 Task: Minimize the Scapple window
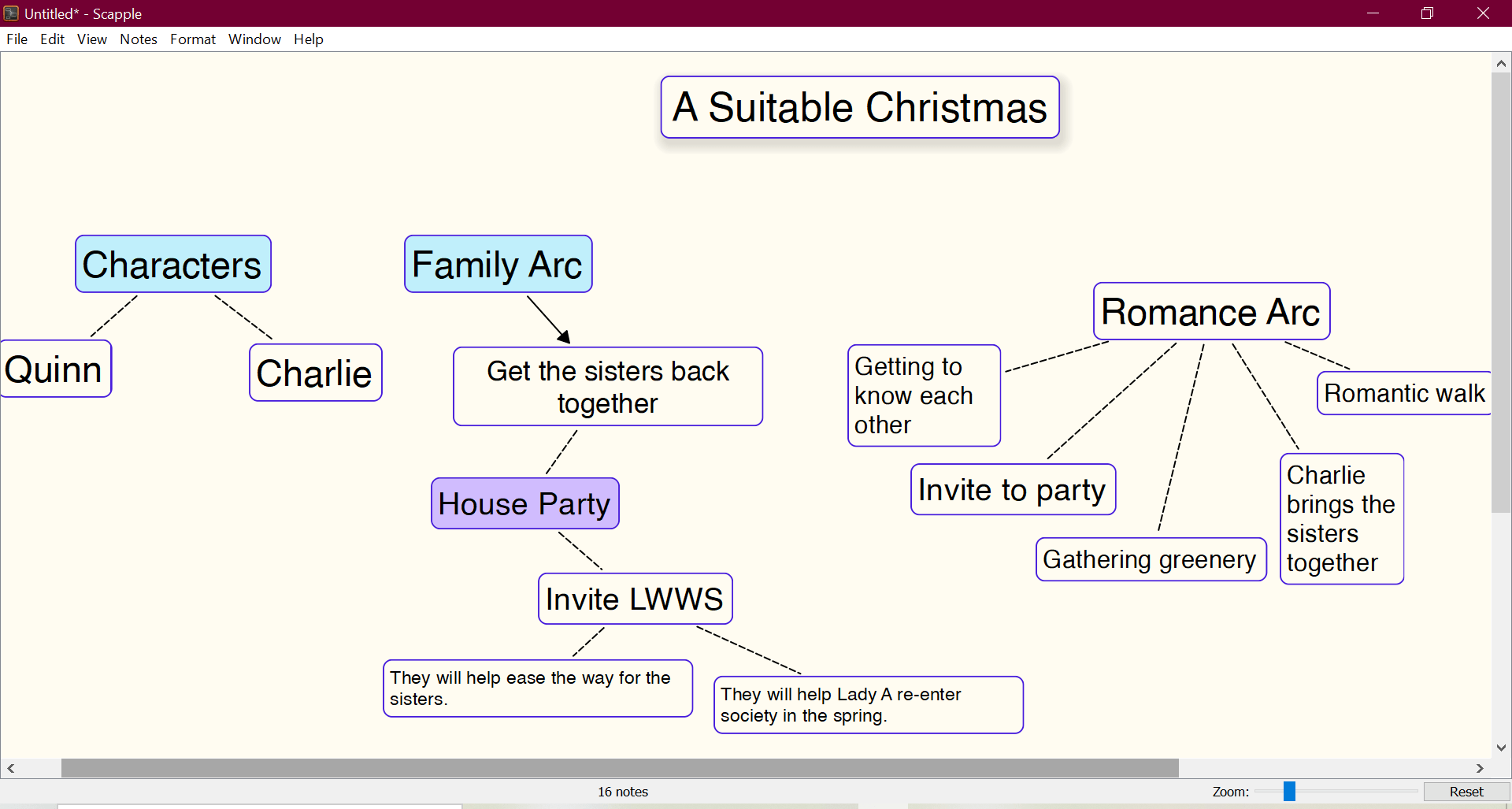point(1373,13)
